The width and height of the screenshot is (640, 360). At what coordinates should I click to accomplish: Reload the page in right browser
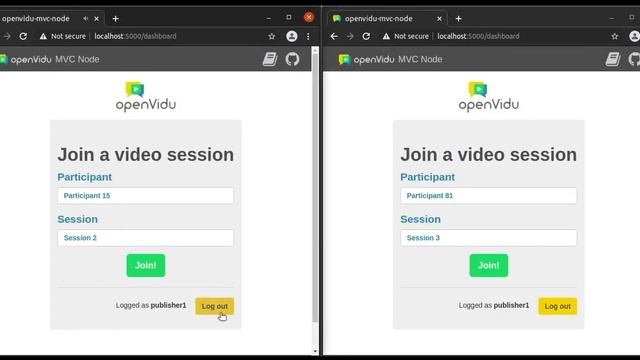coord(366,36)
